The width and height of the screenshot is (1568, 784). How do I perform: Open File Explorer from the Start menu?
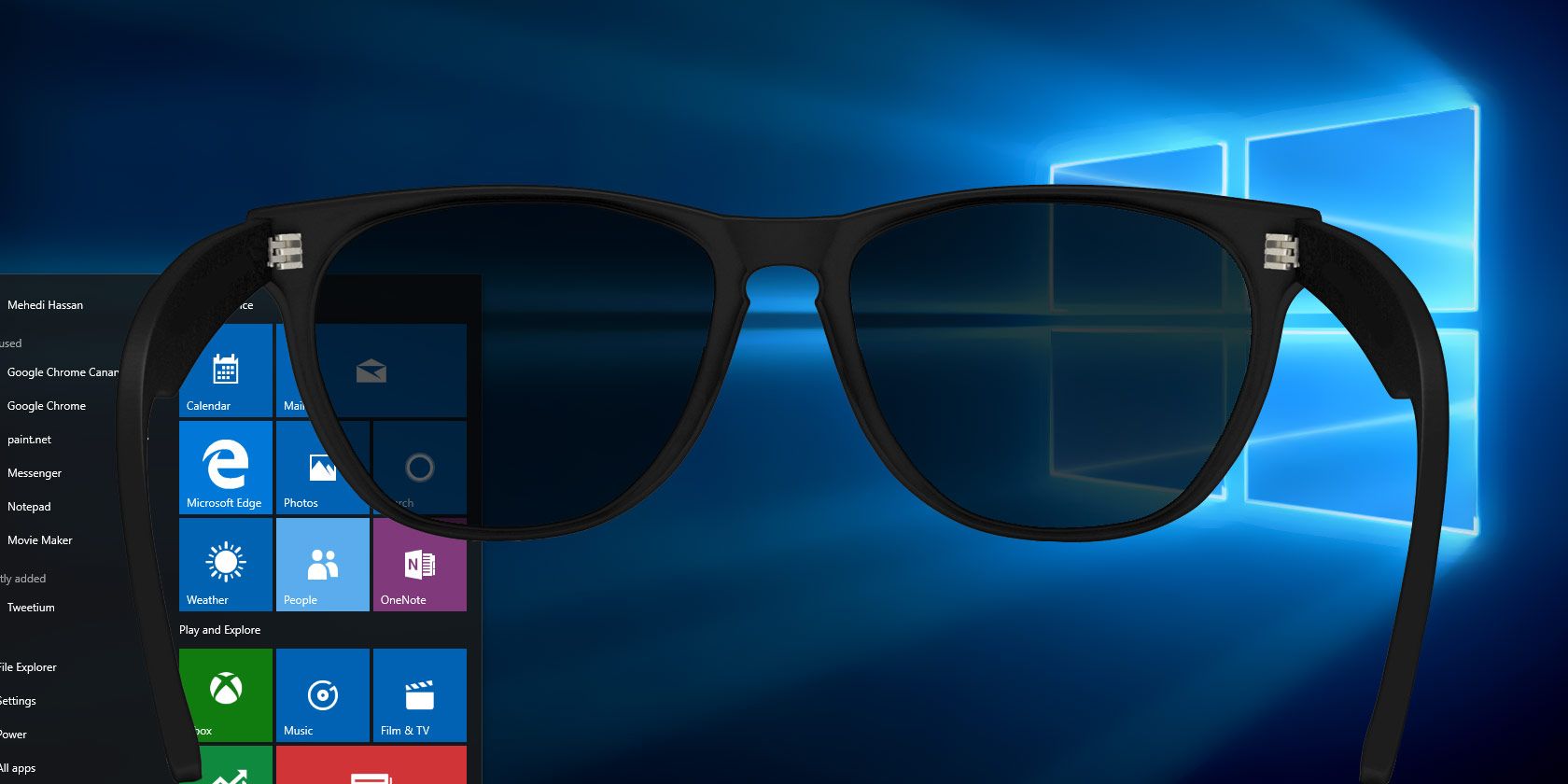pyautogui.click(x=28, y=667)
